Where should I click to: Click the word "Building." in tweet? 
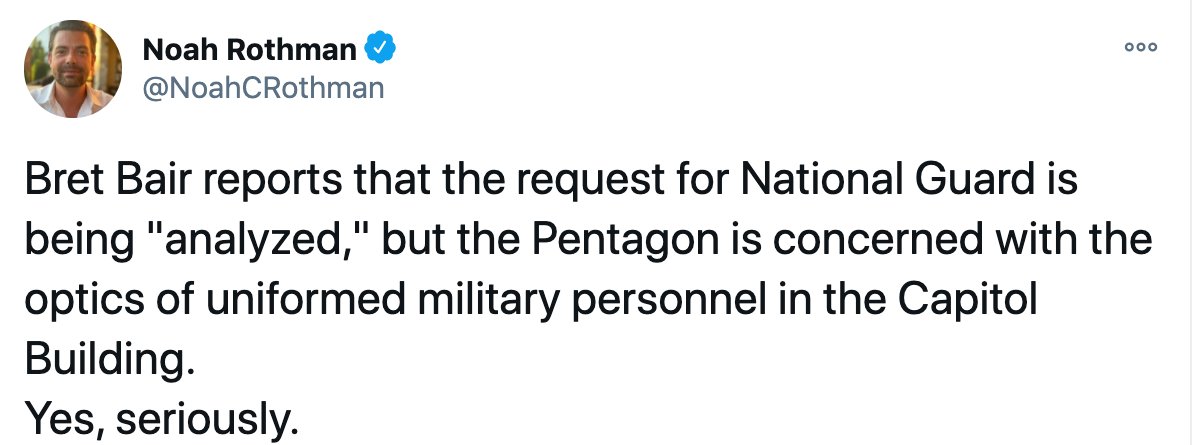click(105, 357)
